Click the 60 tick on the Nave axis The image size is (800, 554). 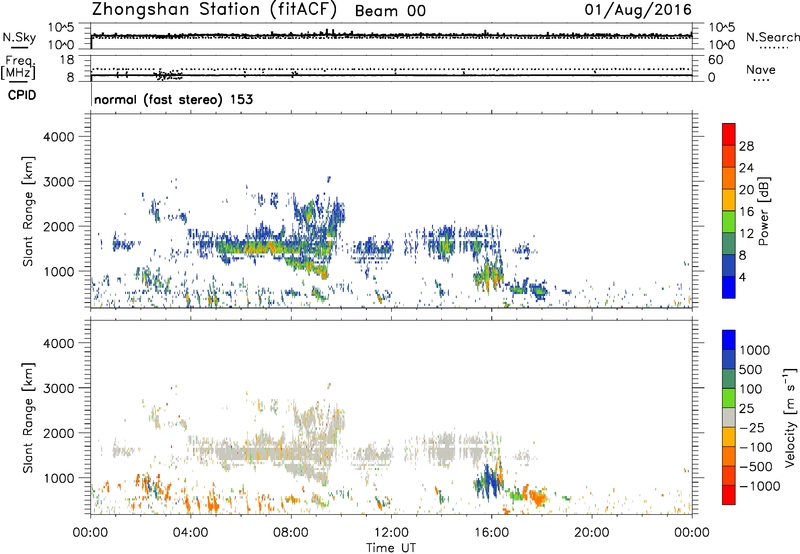coord(715,60)
